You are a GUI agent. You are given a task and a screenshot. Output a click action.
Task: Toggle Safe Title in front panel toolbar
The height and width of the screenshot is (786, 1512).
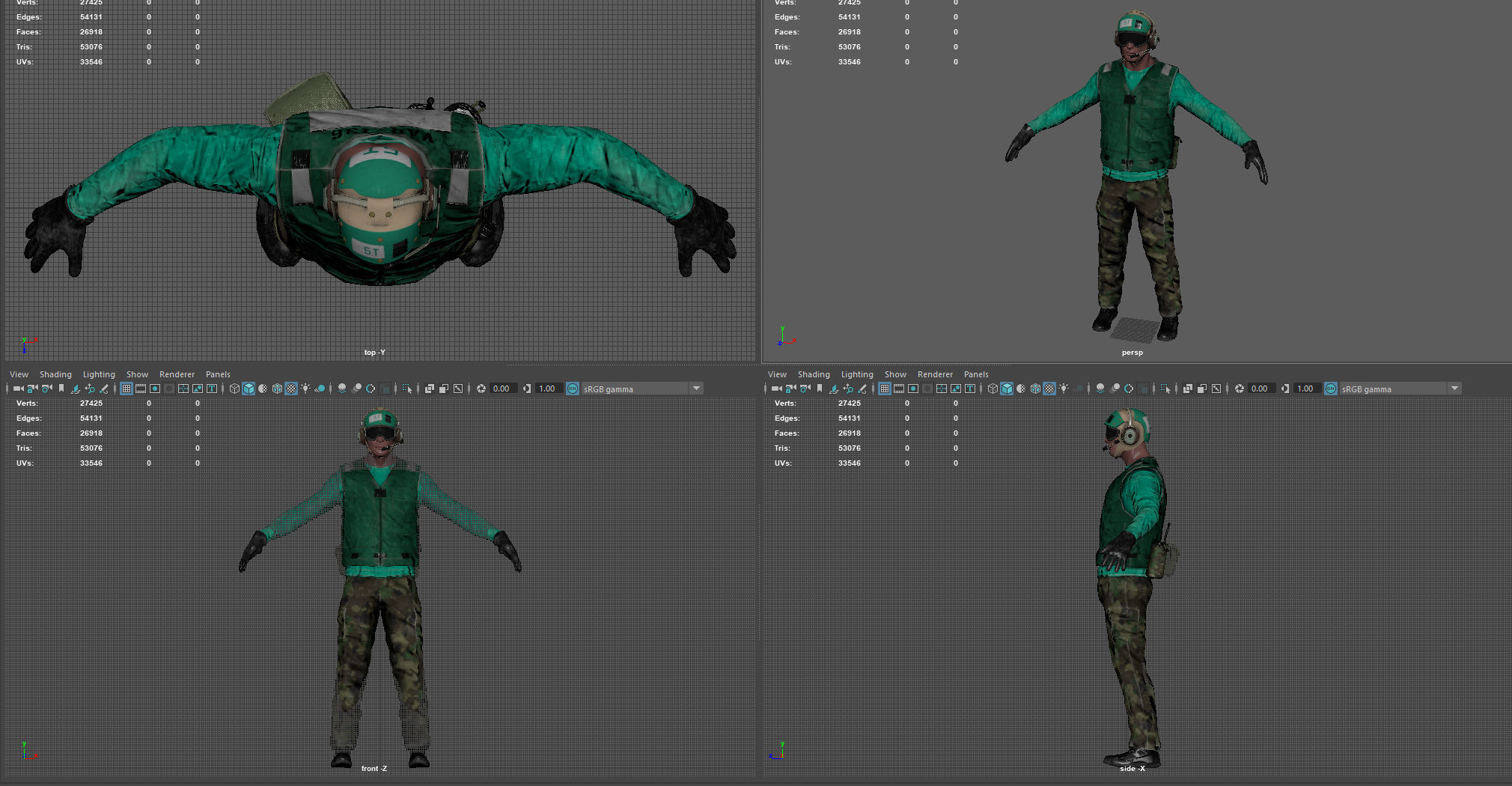click(x=212, y=389)
